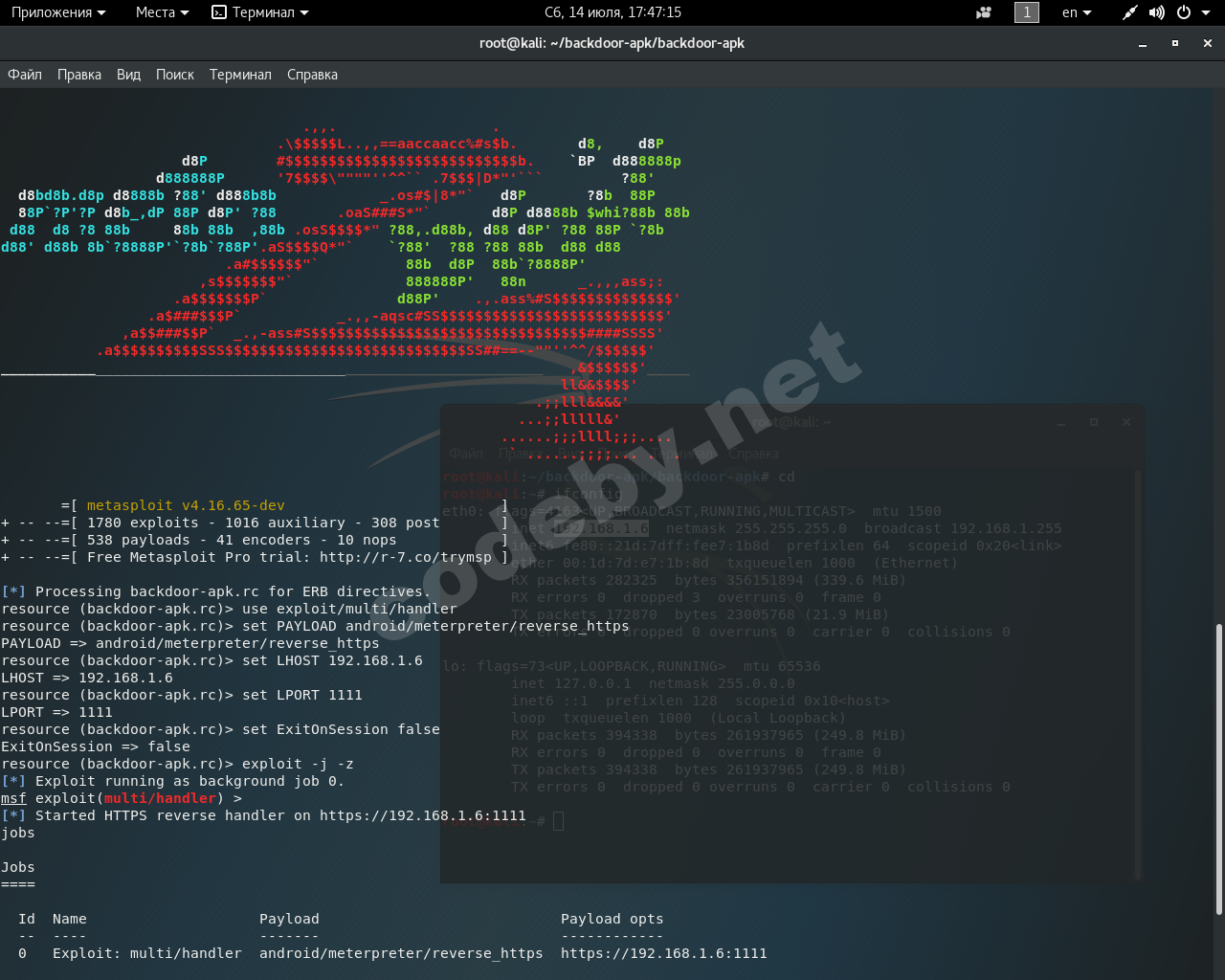The width and height of the screenshot is (1225, 980).
Task: Click the 'LPORT => 1111' output line
Action: pyautogui.click(x=56, y=712)
